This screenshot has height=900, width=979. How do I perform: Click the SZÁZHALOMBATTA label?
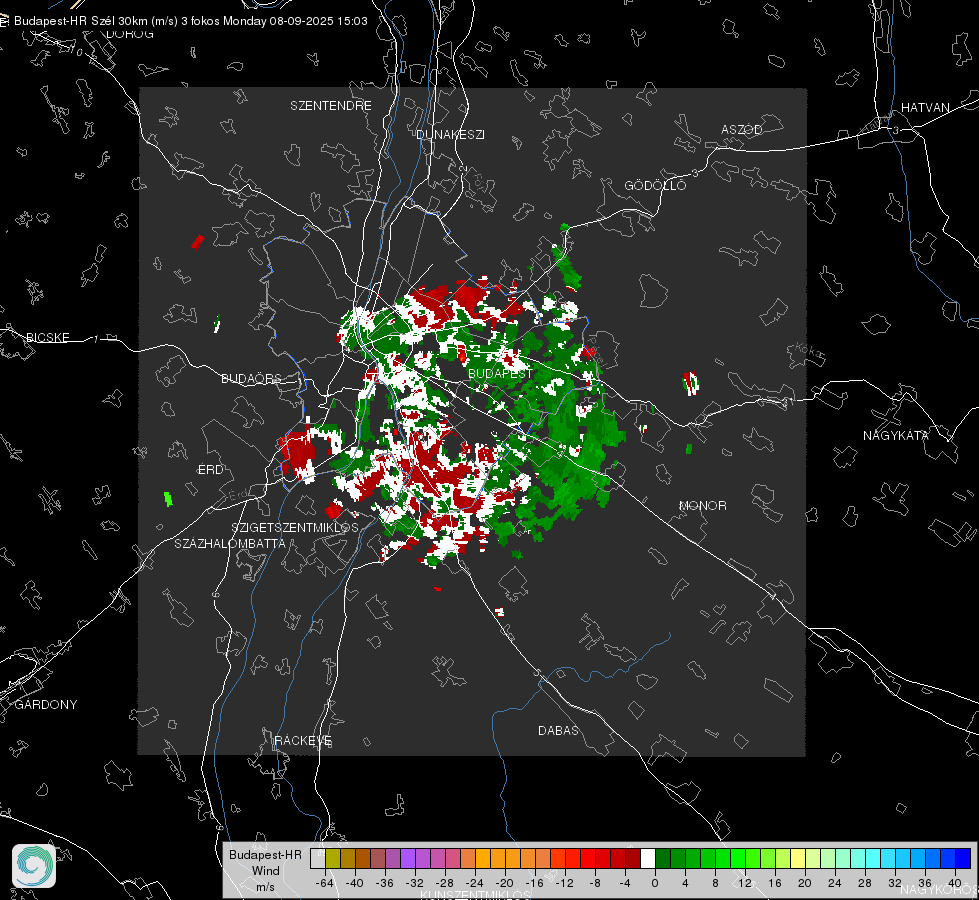[230, 543]
